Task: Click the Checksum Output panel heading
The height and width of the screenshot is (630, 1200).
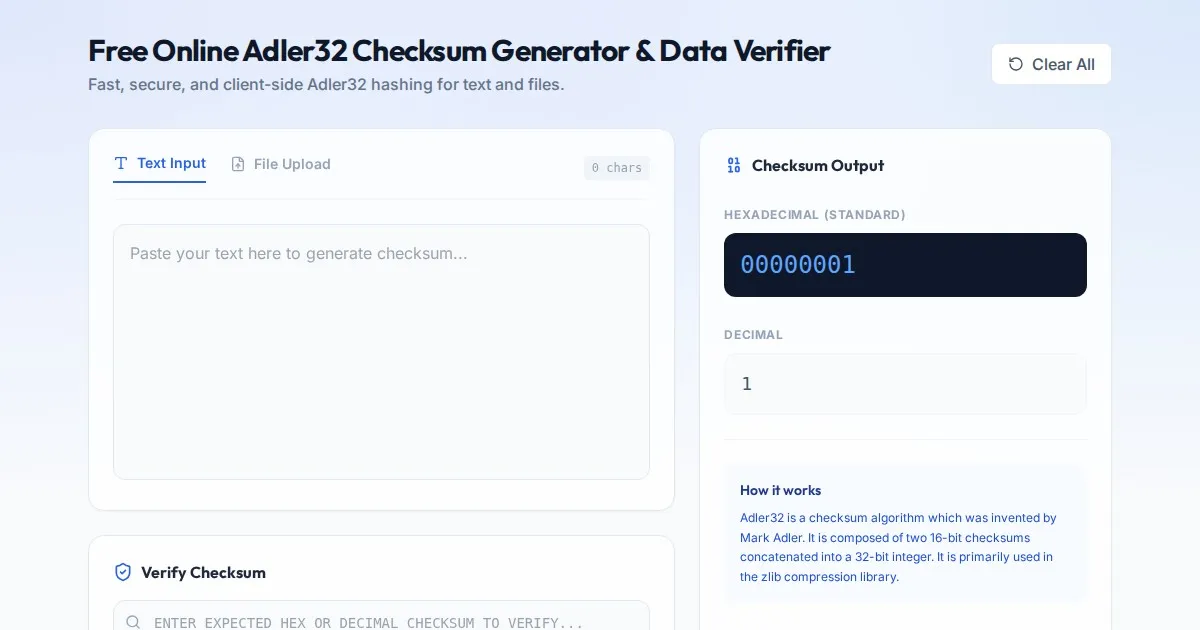Action: [x=818, y=166]
